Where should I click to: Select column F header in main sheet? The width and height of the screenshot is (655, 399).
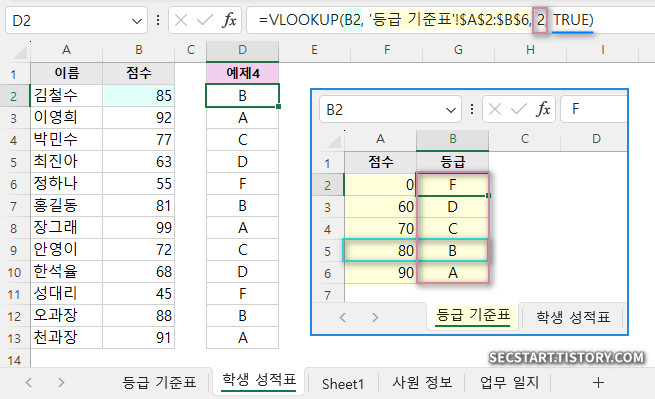387,50
